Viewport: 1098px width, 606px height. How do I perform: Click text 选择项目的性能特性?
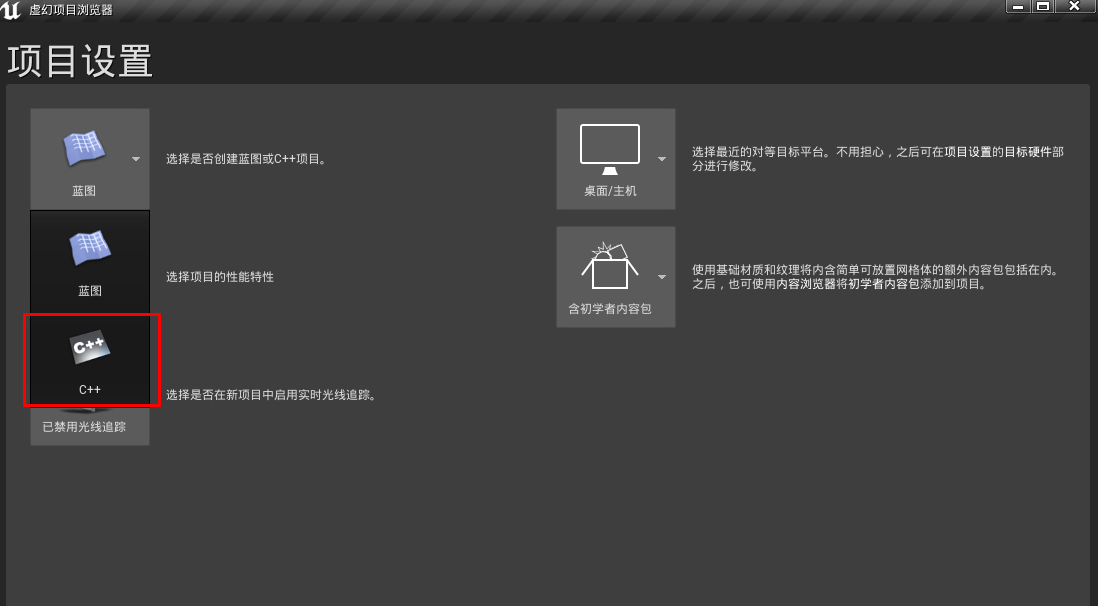[220, 277]
